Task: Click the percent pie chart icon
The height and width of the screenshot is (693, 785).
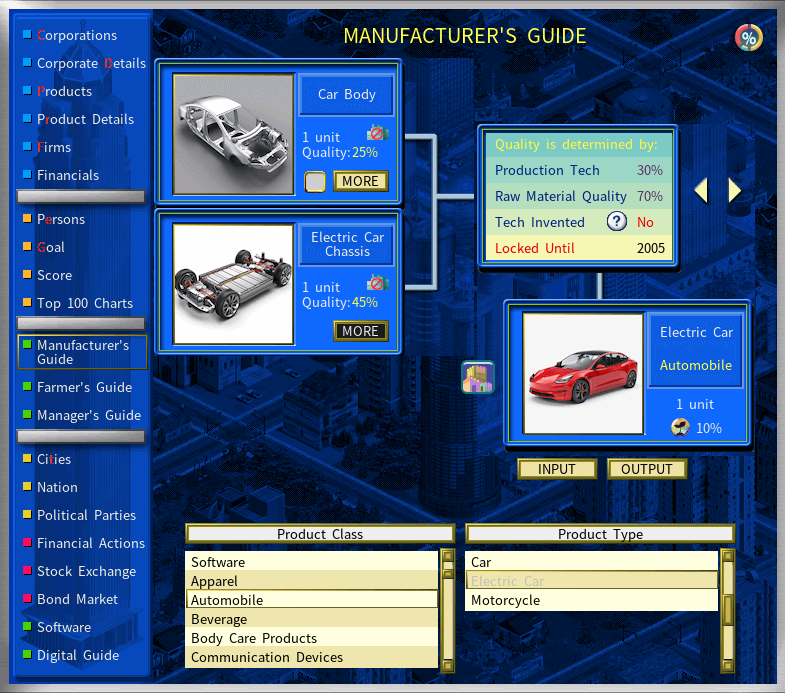Action: click(x=748, y=38)
